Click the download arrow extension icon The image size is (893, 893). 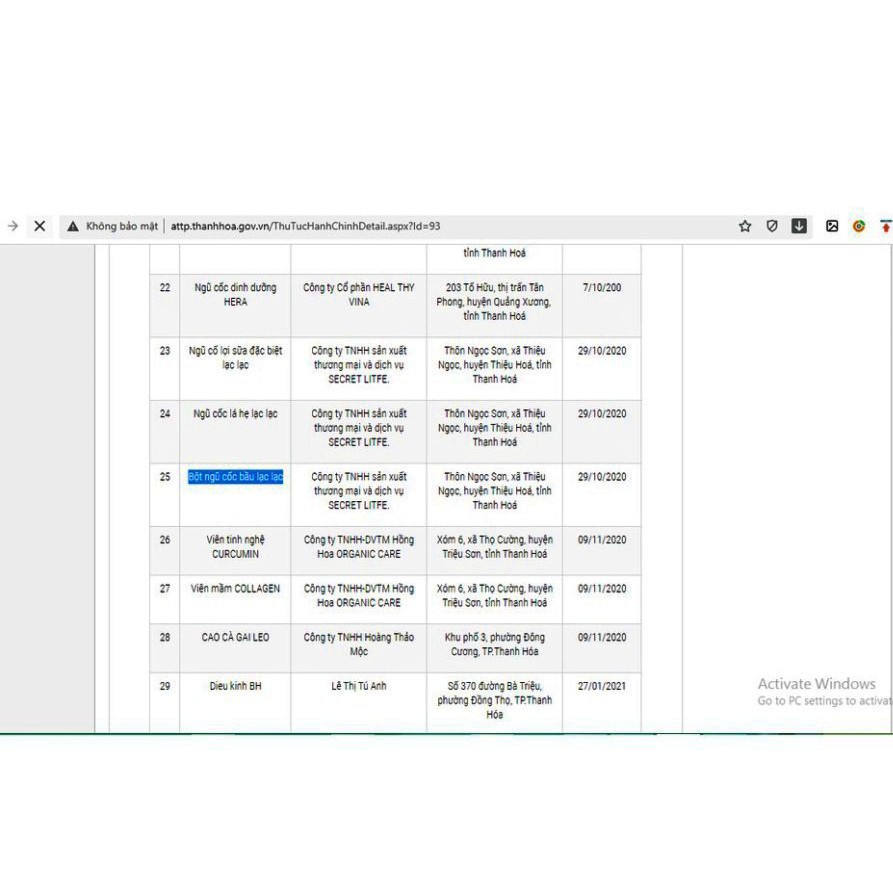point(799,226)
